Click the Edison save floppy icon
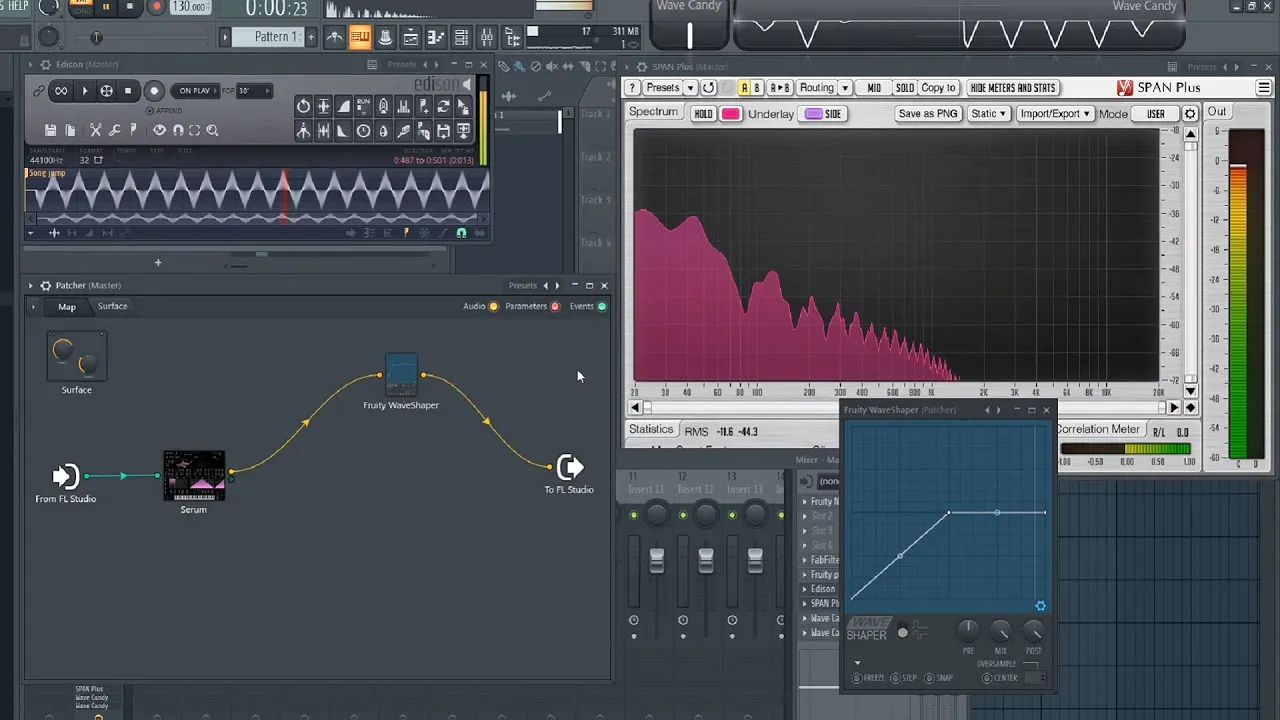Screen dimensions: 1280x720 (x=51, y=130)
